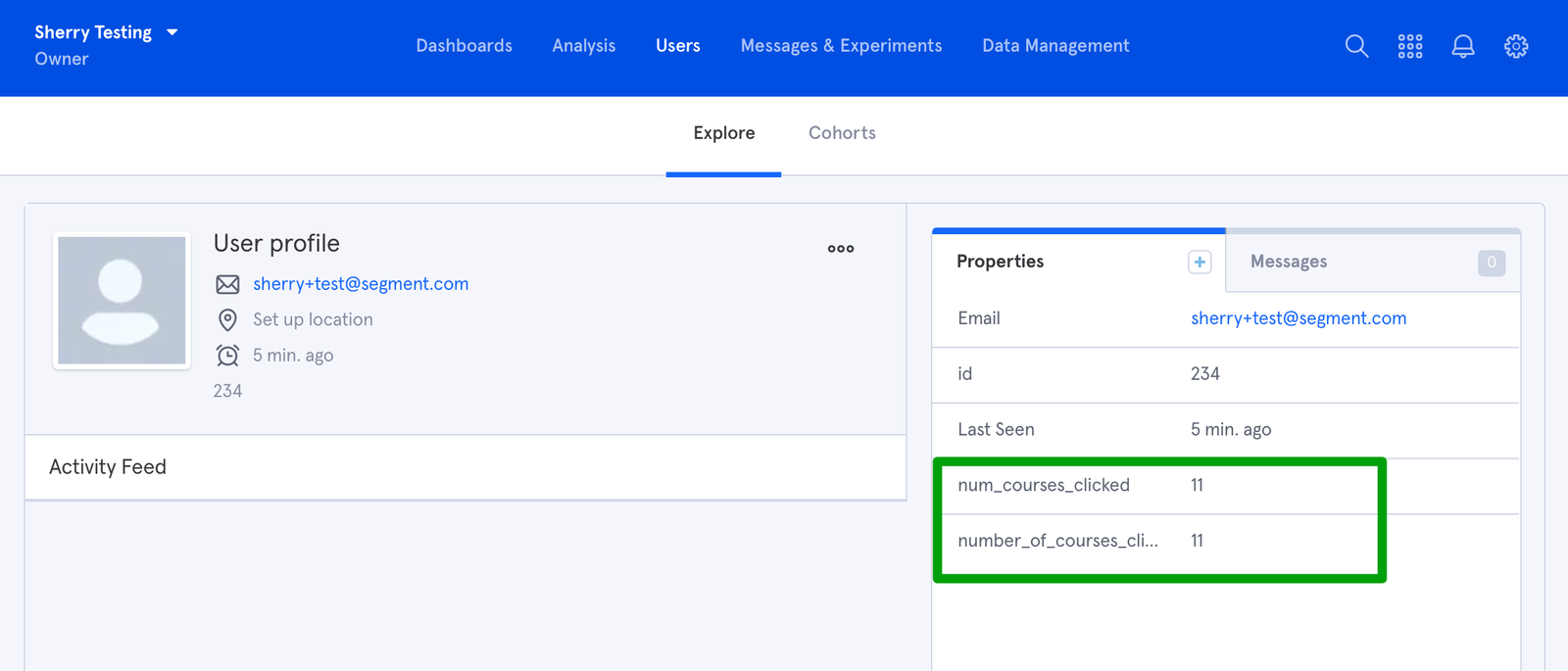This screenshot has width=1568, height=671.
Task: Select the Properties tab
Action: [x=1000, y=262]
